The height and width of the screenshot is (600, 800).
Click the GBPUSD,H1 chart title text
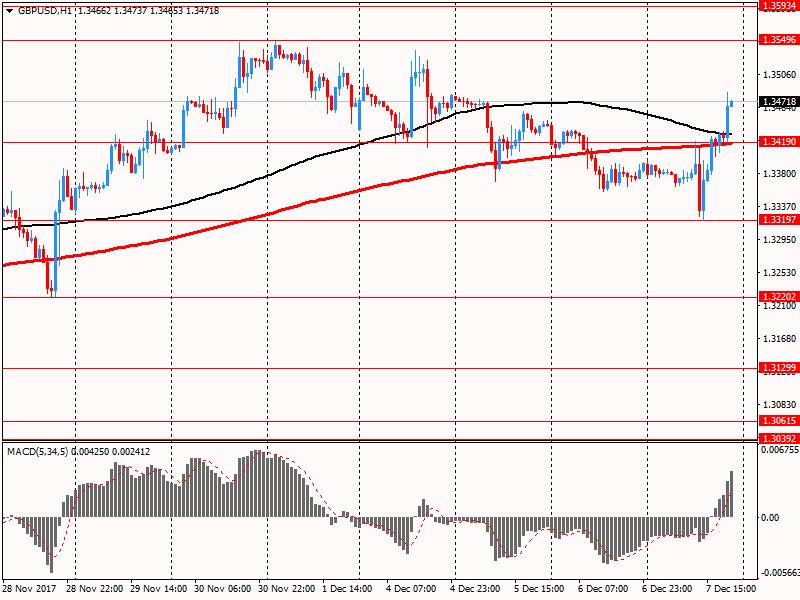[44, 11]
